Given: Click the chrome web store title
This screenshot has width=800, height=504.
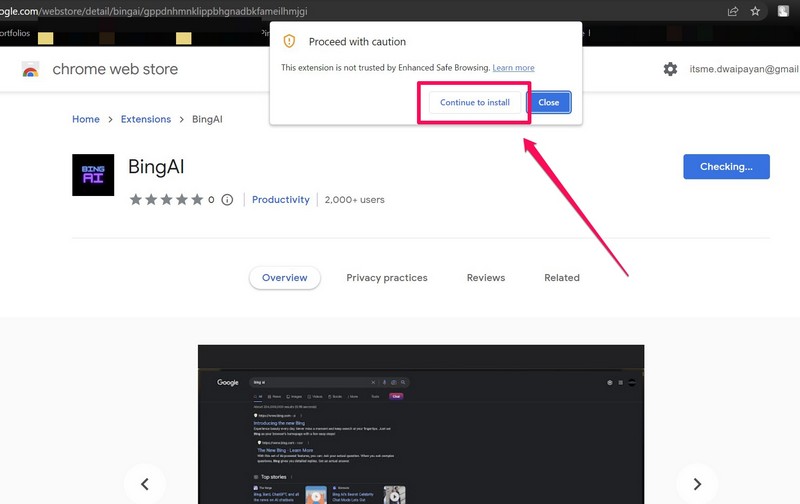Looking at the screenshot, I should [x=115, y=69].
